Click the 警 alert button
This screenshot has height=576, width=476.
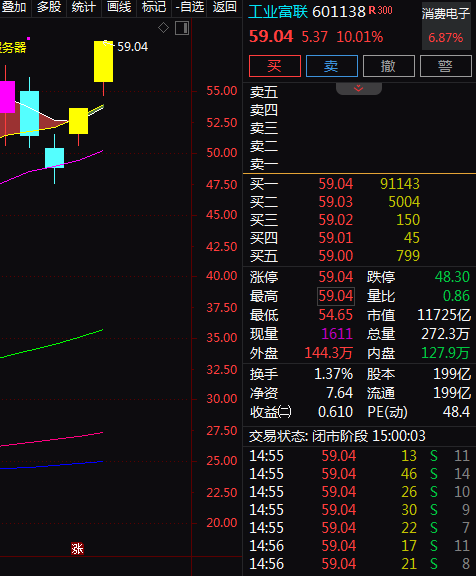[446, 66]
